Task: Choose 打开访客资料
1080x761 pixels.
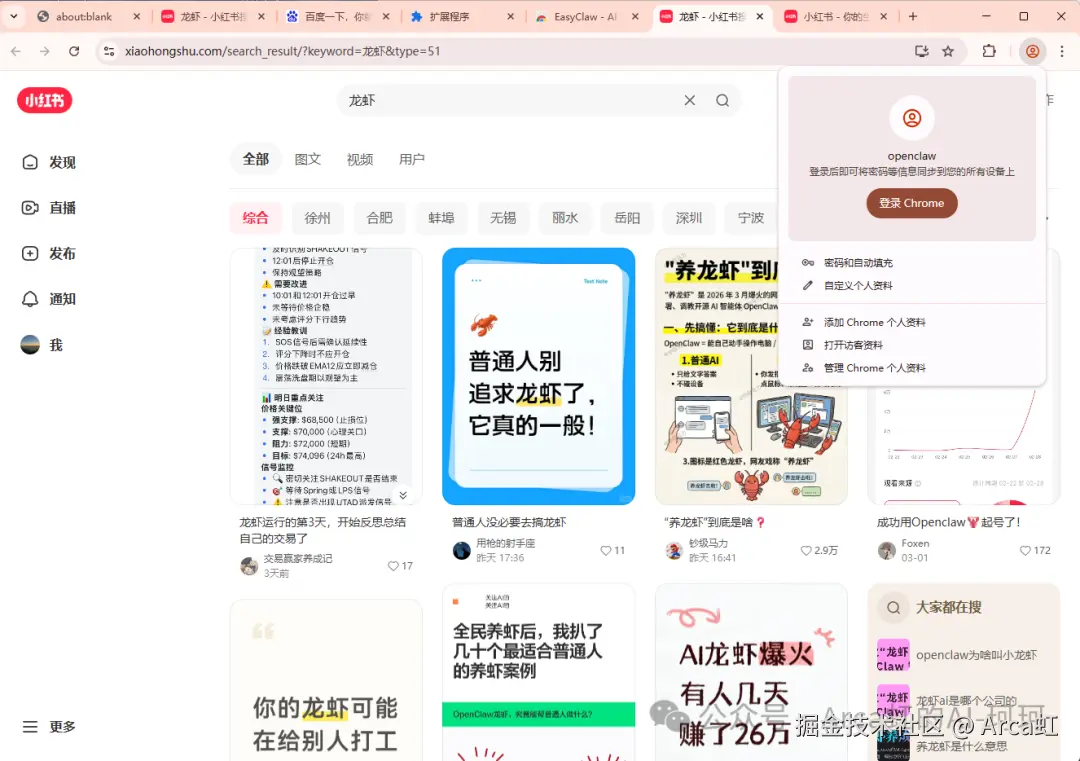Action: pos(912,345)
